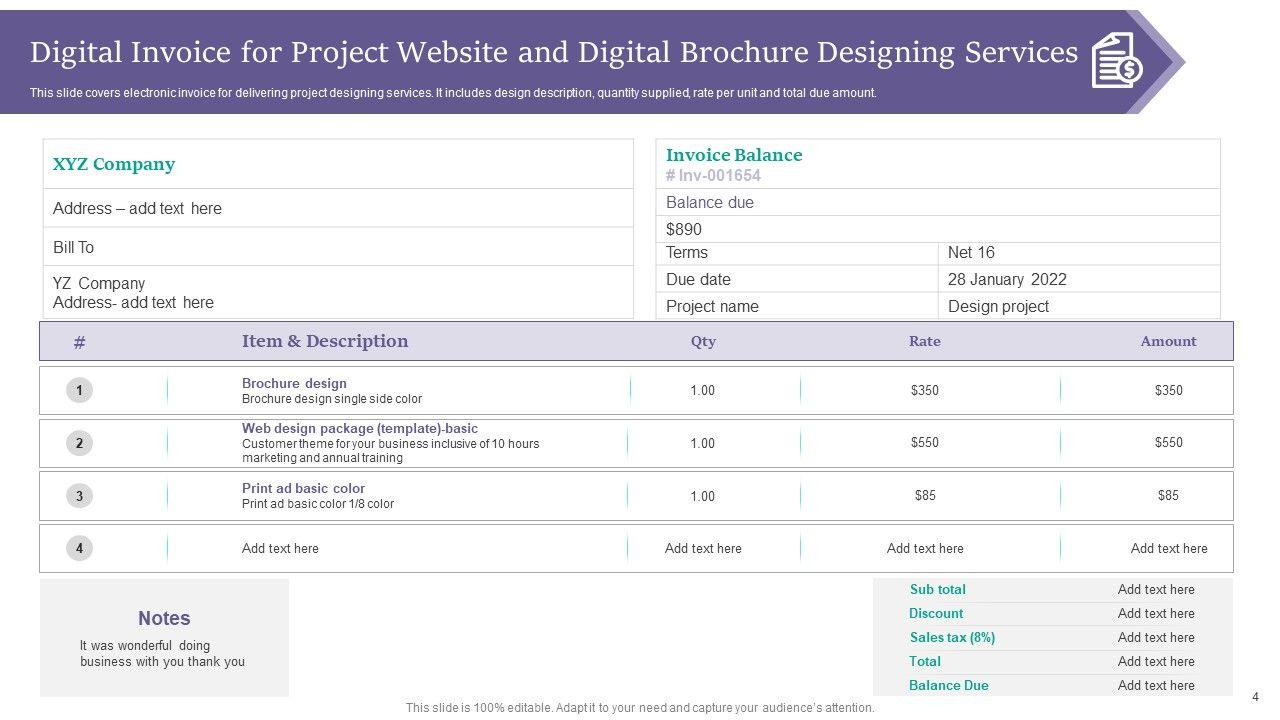The image size is (1280, 720).
Task: Click the Address add text here field
Action: (x=137, y=208)
